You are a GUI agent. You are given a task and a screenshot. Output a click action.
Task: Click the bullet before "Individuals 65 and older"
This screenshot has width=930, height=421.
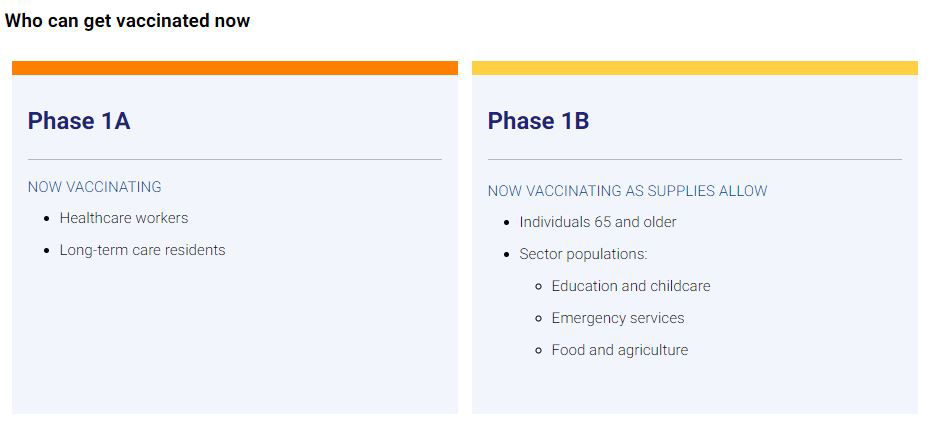[x=507, y=223]
